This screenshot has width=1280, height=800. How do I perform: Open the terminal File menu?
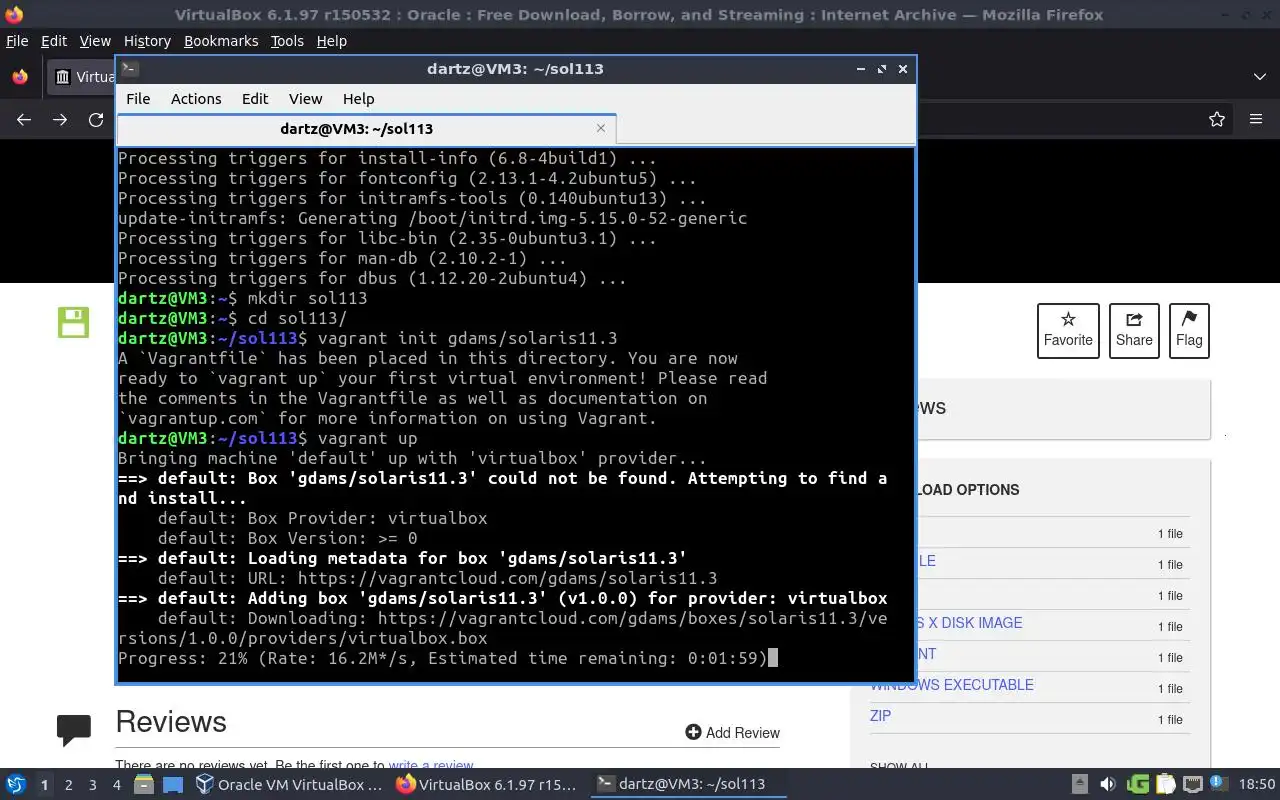pyautogui.click(x=138, y=98)
